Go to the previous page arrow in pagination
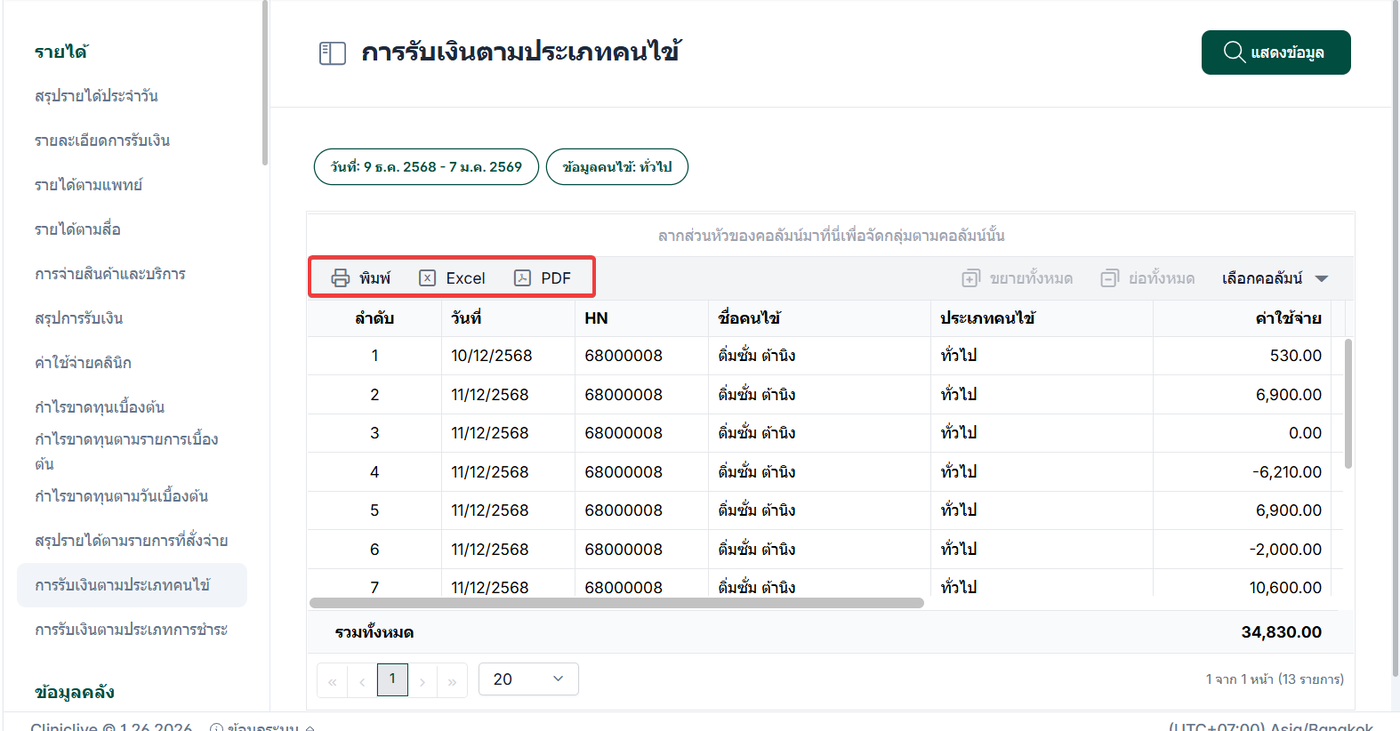This screenshot has height=731, width=1400. coord(362,681)
